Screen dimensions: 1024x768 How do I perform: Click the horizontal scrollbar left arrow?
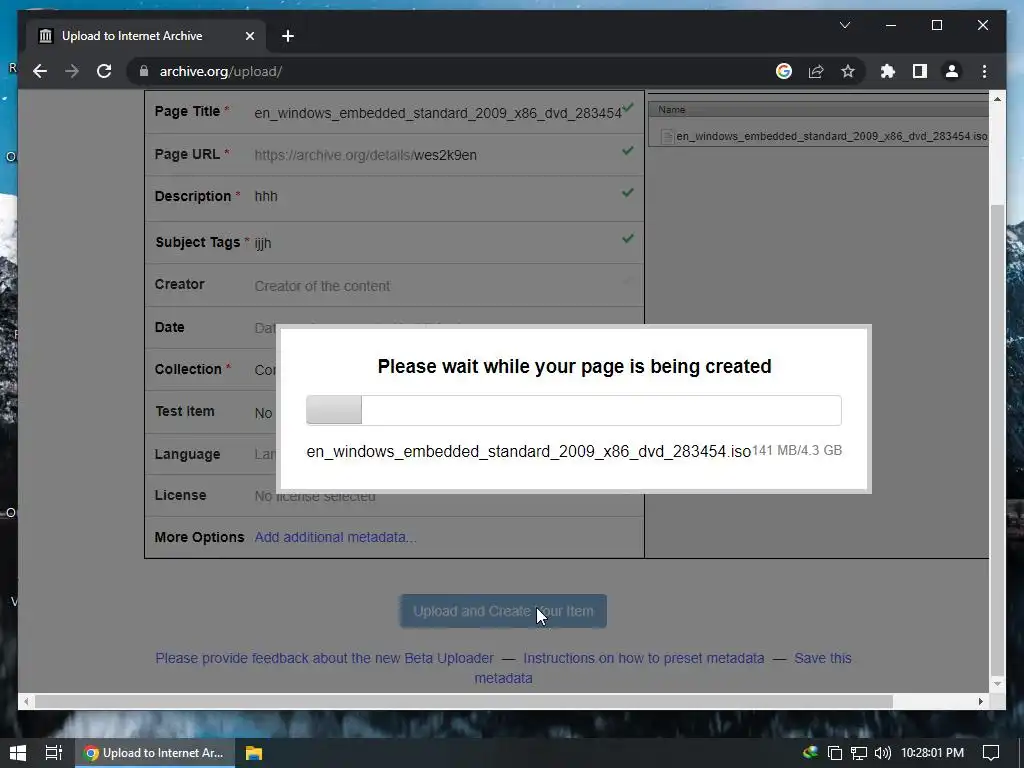pyautogui.click(x=26, y=701)
